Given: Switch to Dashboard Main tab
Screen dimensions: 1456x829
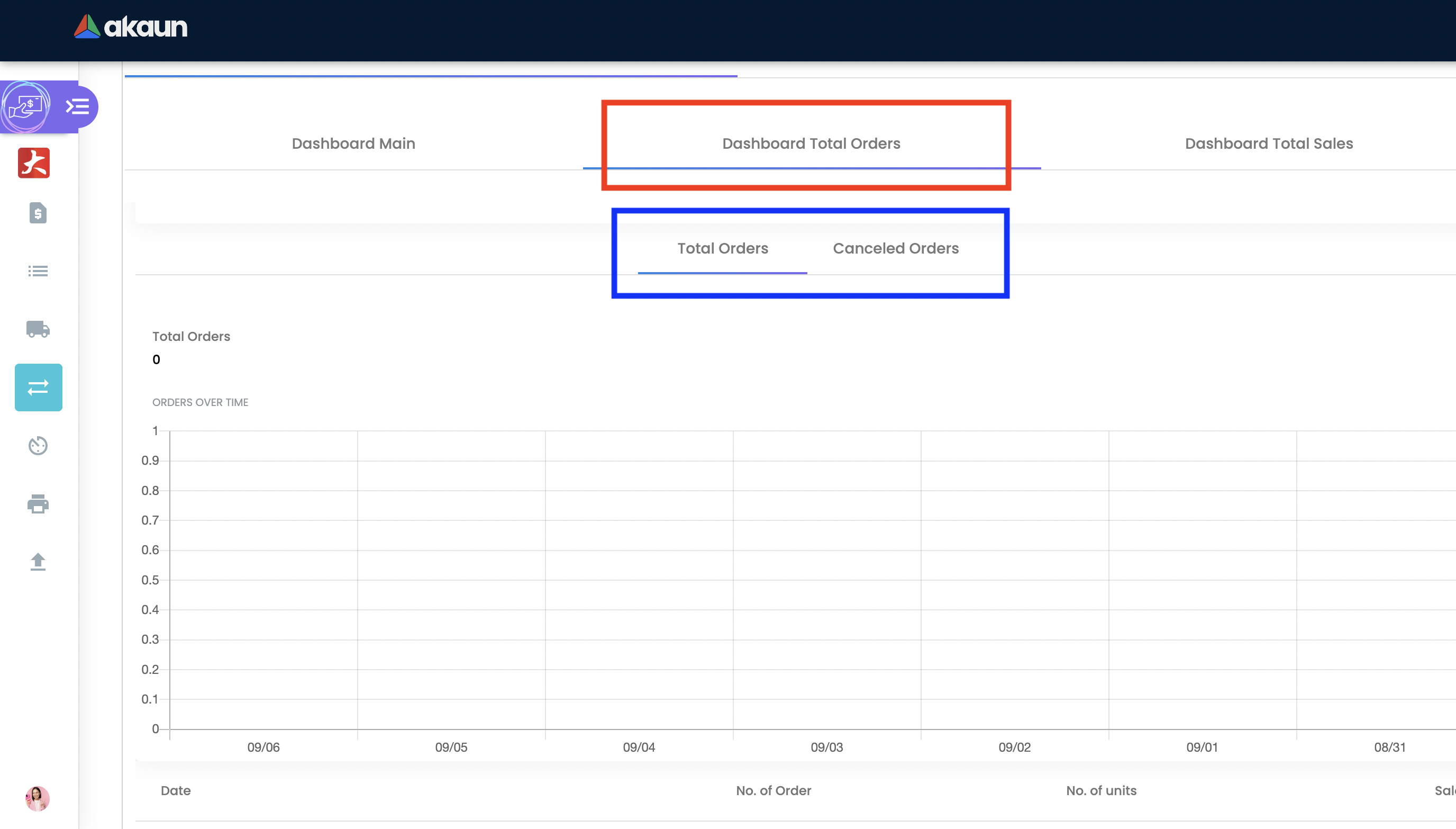Looking at the screenshot, I should tap(353, 143).
